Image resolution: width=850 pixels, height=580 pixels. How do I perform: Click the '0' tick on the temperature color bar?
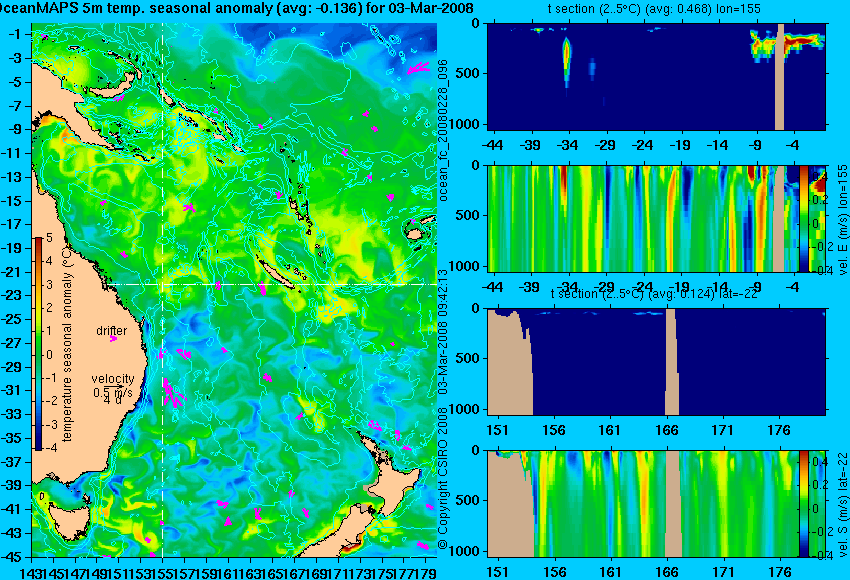pyautogui.click(x=49, y=355)
